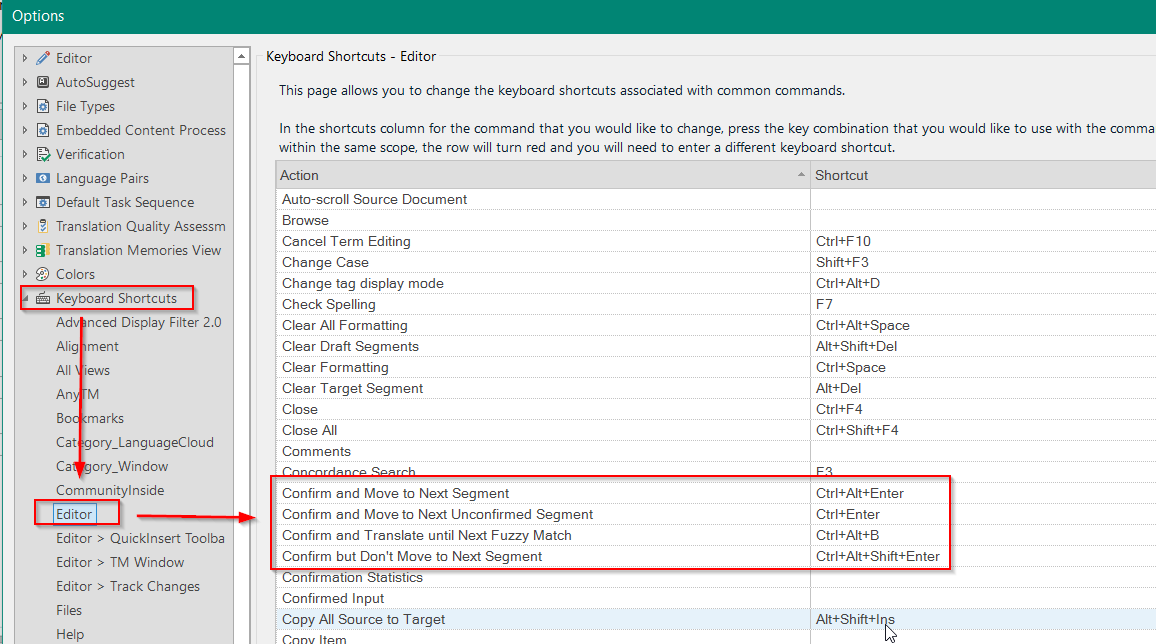The width and height of the screenshot is (1156, 644).
Task: Click the pencil icon beside Editor
Action: [43, 58]
